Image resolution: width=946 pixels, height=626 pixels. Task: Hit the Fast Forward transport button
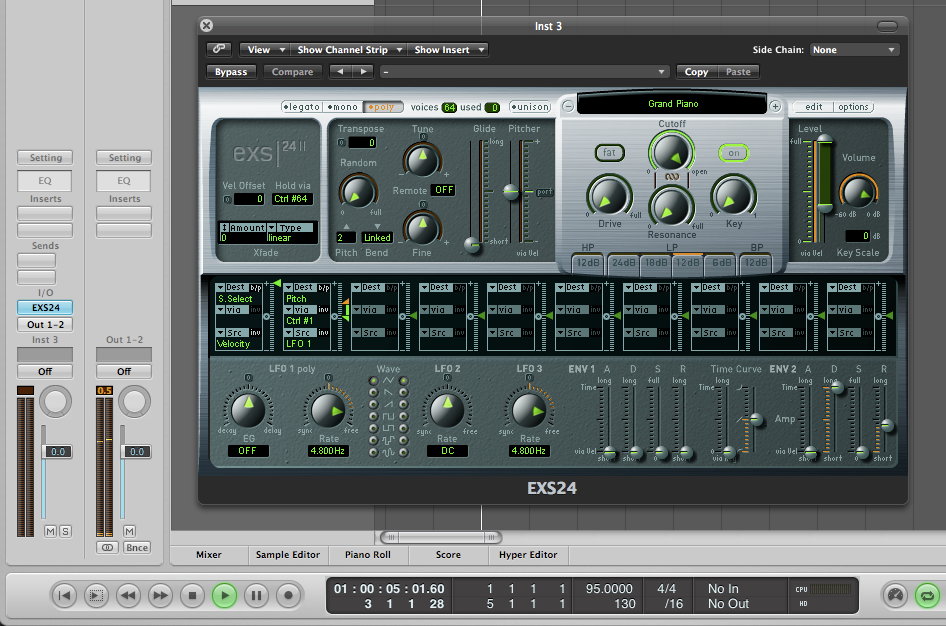pyautogui.click(x=160, y=596)
